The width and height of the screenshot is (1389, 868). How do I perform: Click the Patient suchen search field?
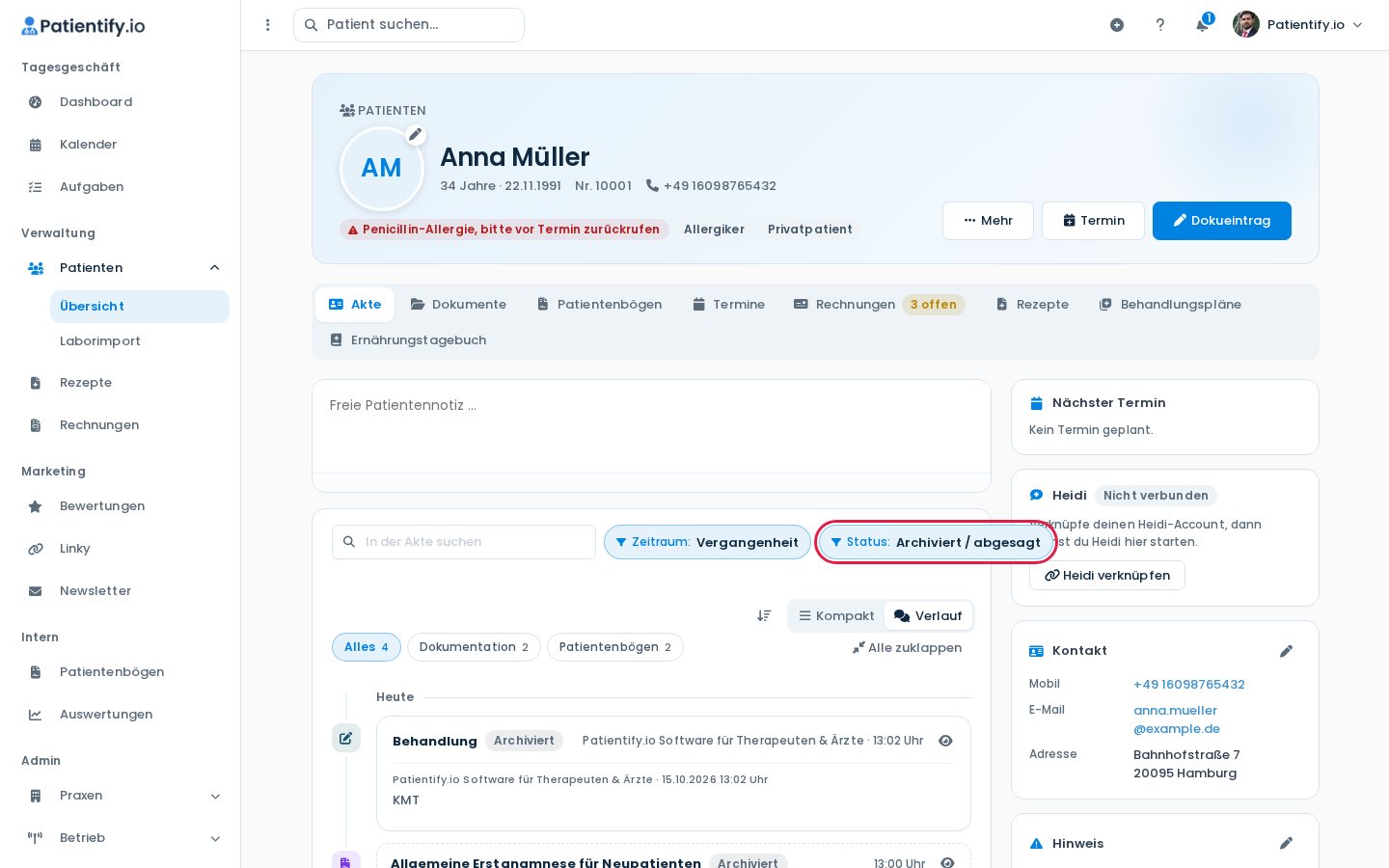pyautogui.click(x=409, y=25)
